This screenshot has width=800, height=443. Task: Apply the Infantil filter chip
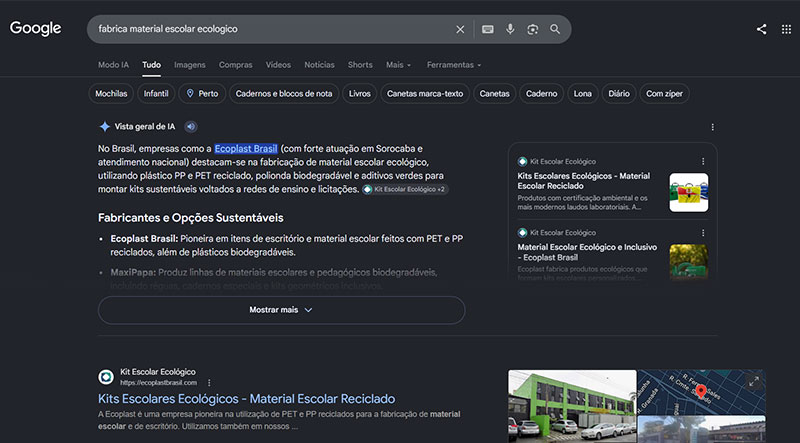156,93
